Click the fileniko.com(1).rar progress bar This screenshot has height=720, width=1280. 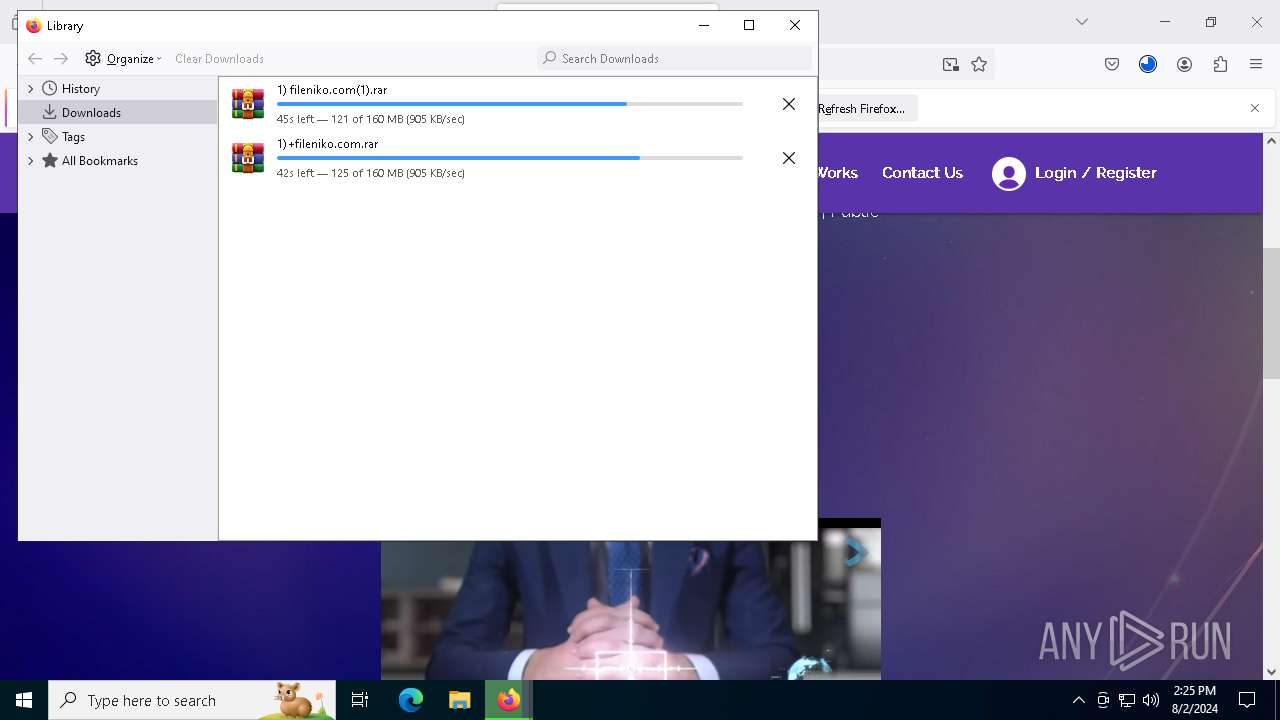pyautogui.click(x=509, y=104)
